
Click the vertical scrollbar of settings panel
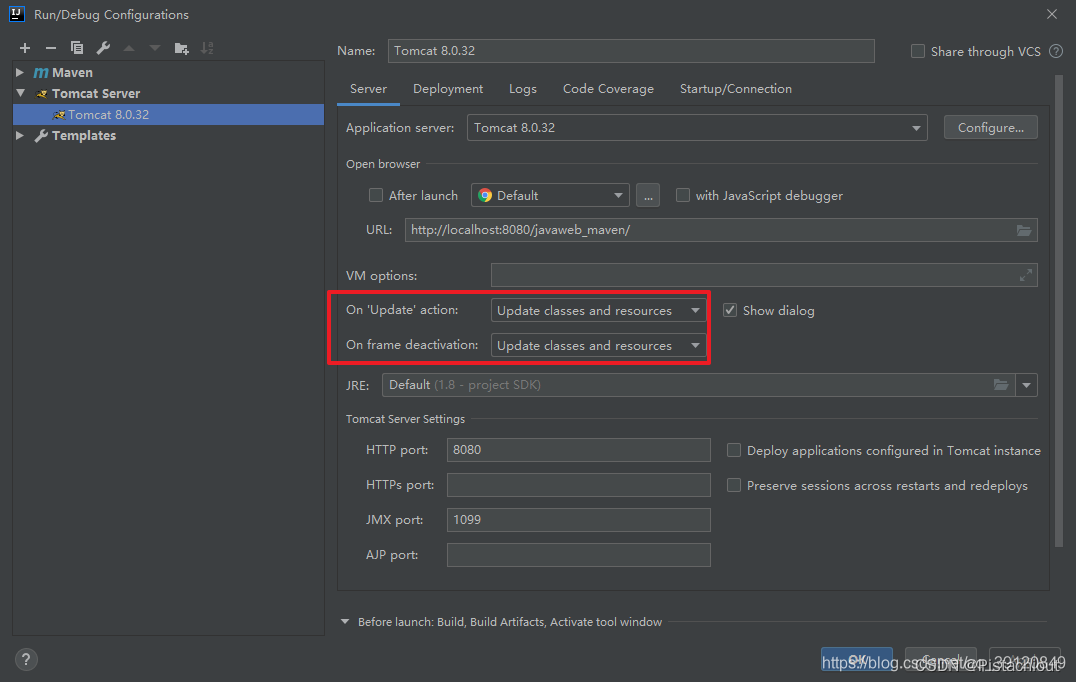pos(1059,309)
